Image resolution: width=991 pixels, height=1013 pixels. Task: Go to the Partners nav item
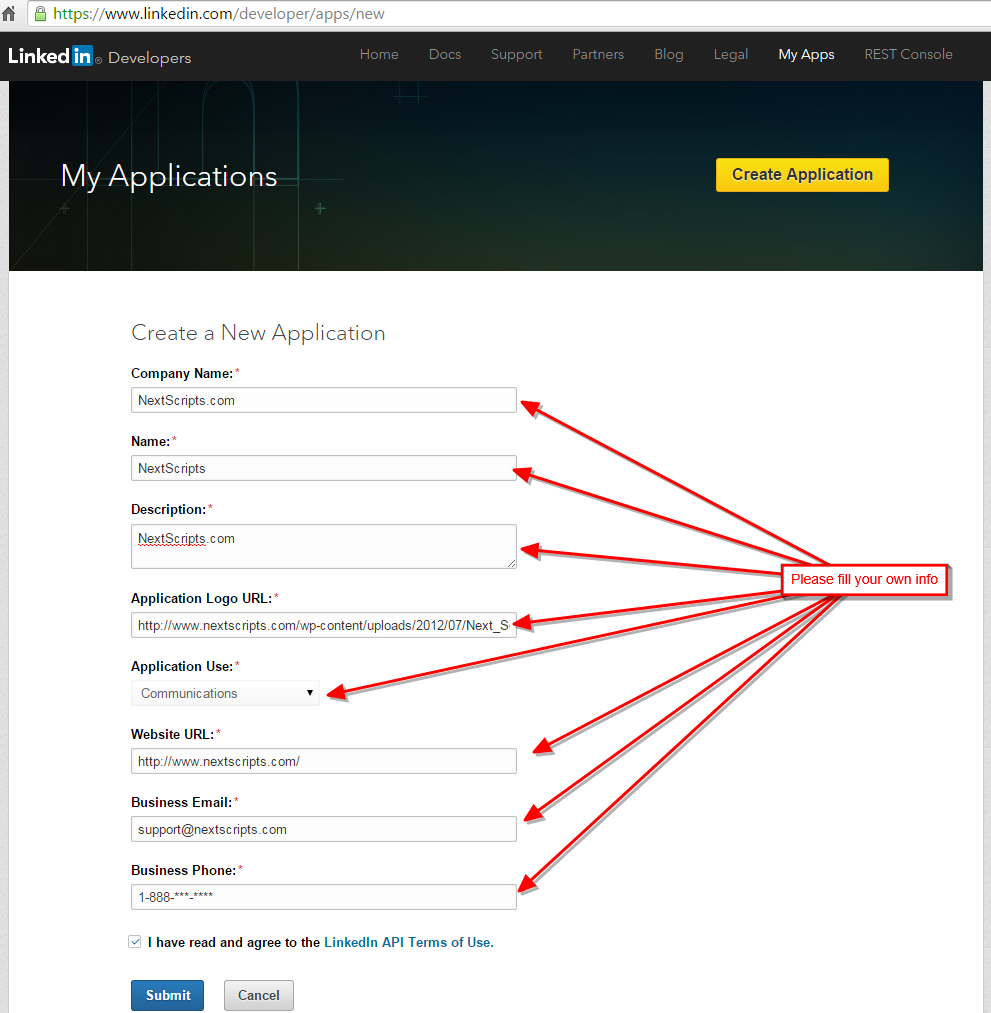coord(598,54)
